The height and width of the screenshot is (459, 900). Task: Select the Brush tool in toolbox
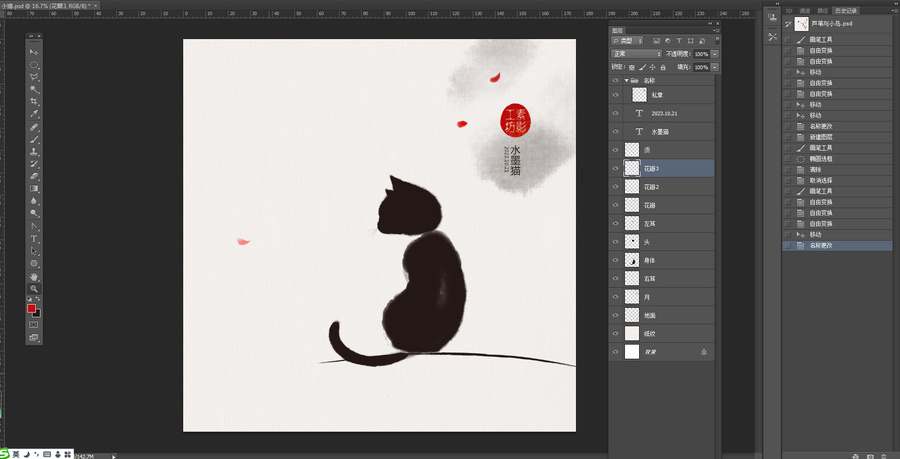coord(34,139)
